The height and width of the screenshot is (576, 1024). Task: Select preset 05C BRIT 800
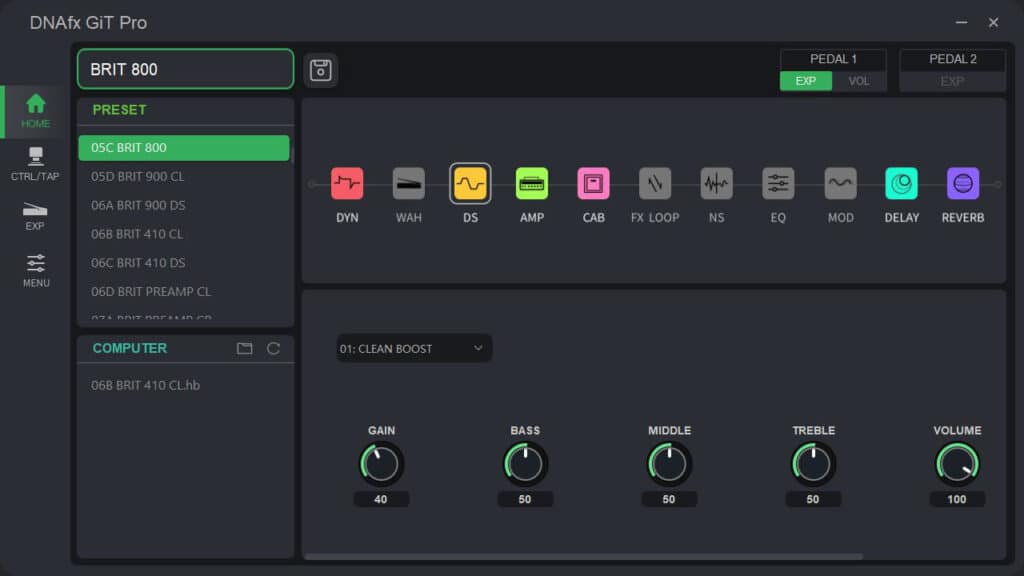coord(184,148)
